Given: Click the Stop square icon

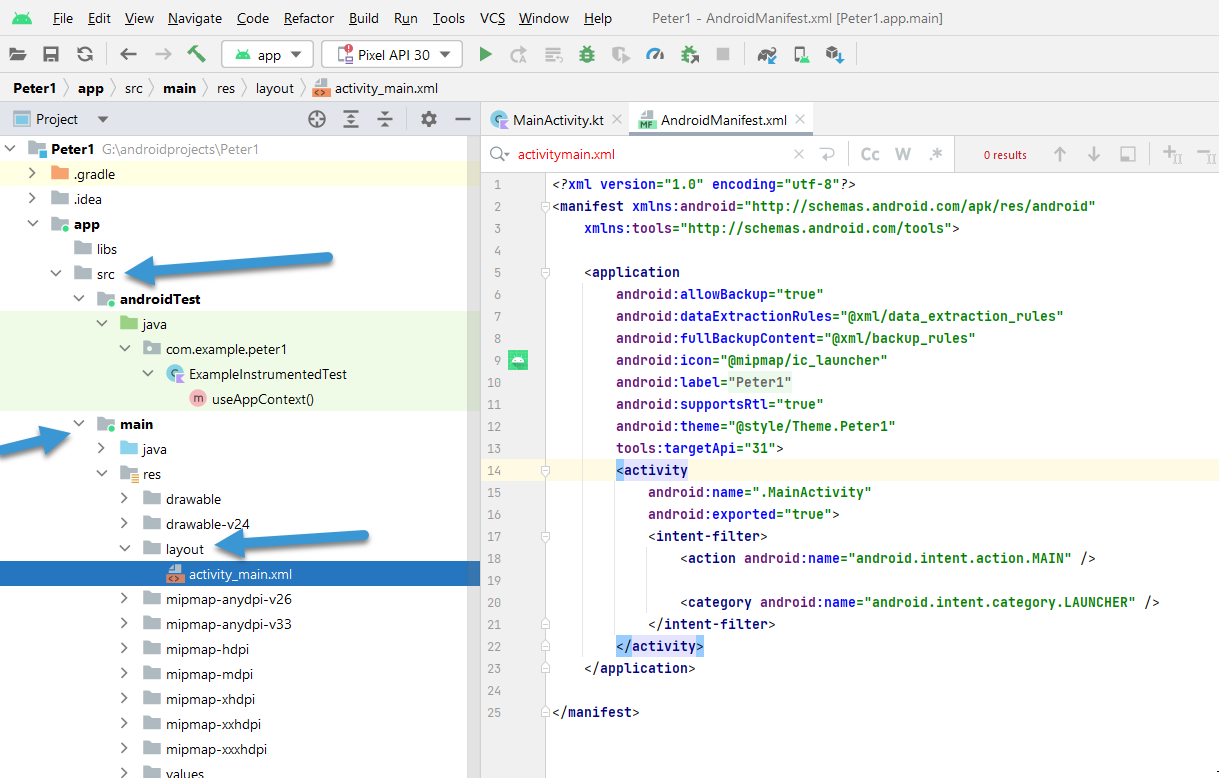Looking at the screenshot, I should tap(723, 55).
